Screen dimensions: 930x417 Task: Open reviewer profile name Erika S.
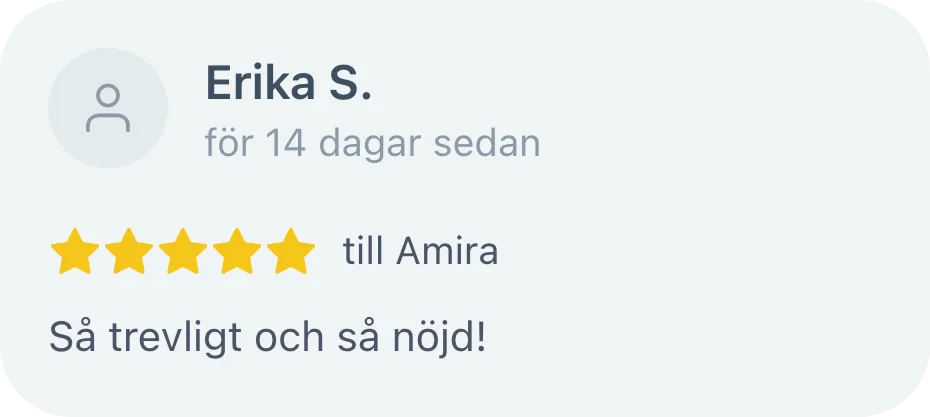coord(288,83)
